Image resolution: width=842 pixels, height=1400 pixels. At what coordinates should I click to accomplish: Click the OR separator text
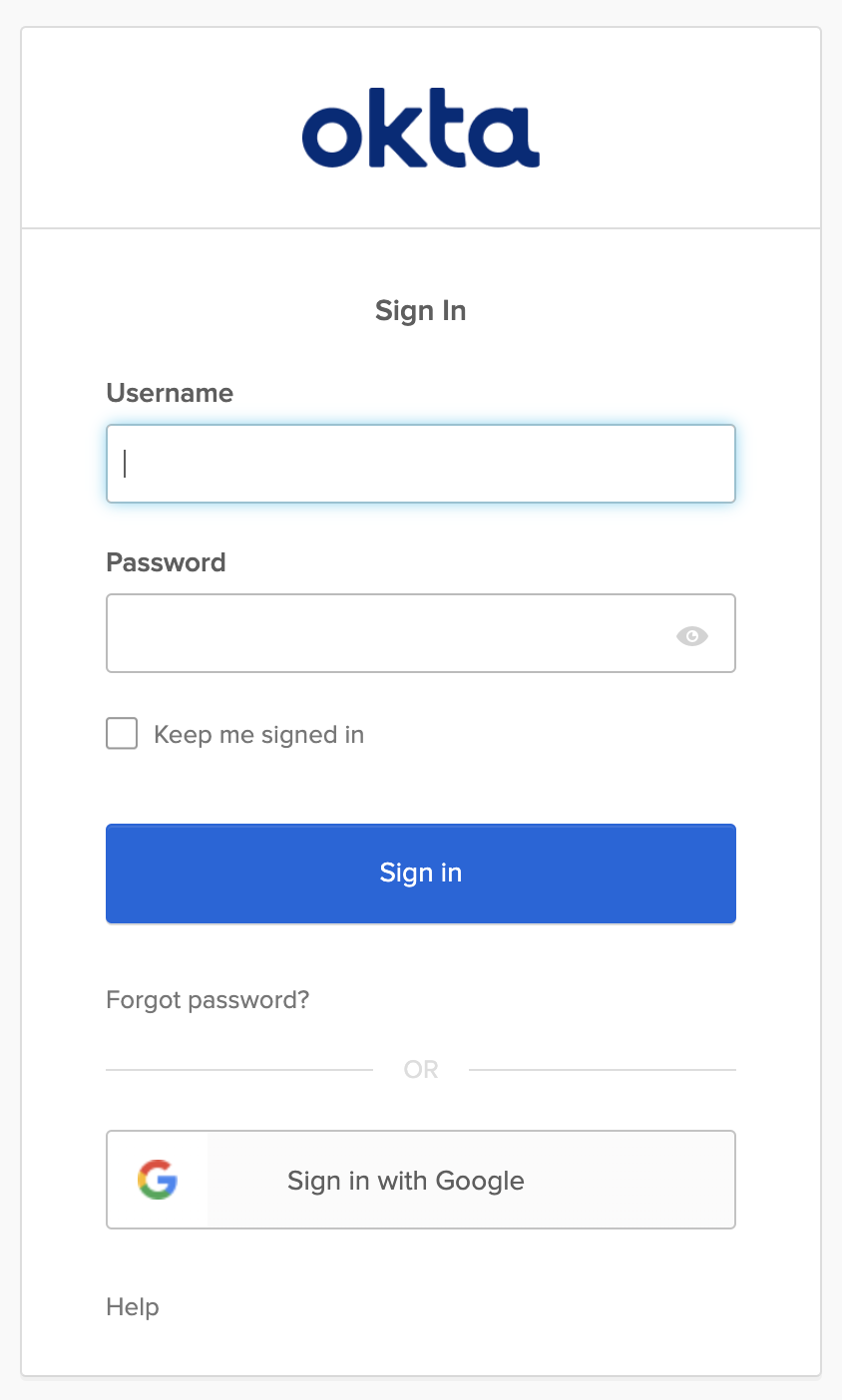420,1069
